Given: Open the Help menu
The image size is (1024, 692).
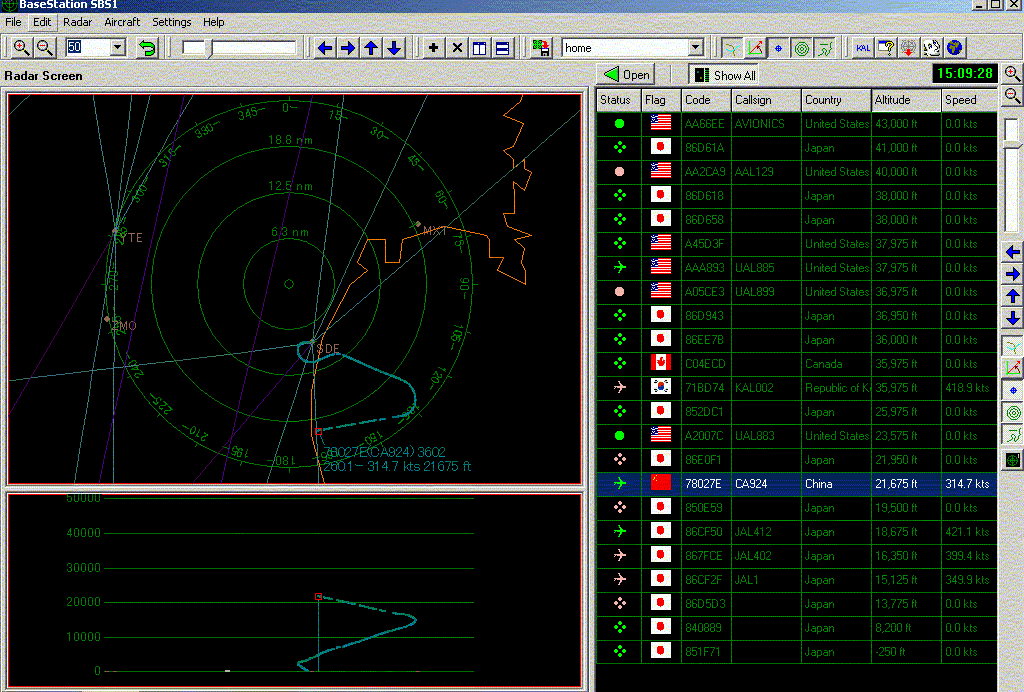Looking at the screenshot, I should [x=214, y=22].
